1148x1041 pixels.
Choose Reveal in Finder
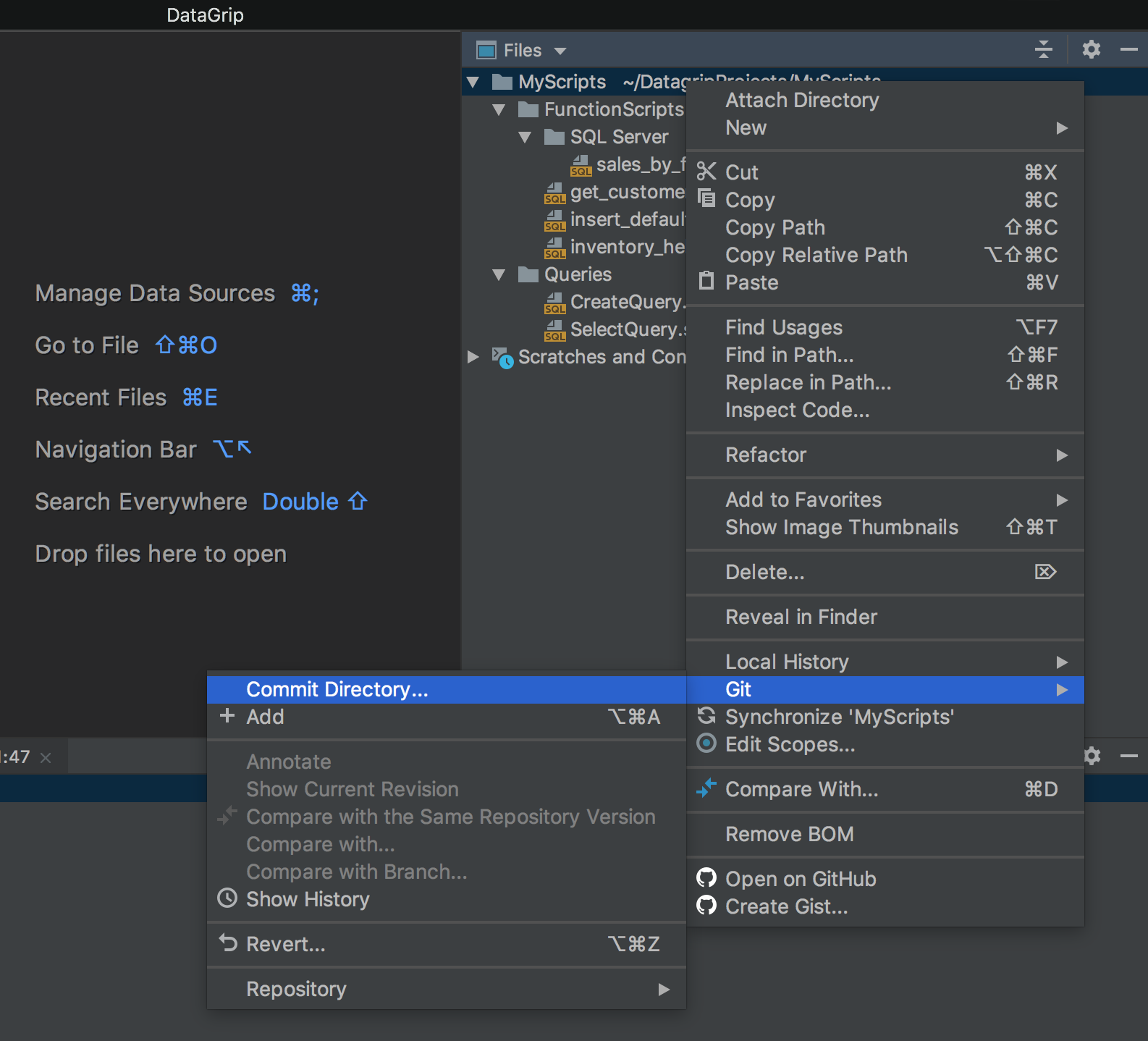point(885,617)
